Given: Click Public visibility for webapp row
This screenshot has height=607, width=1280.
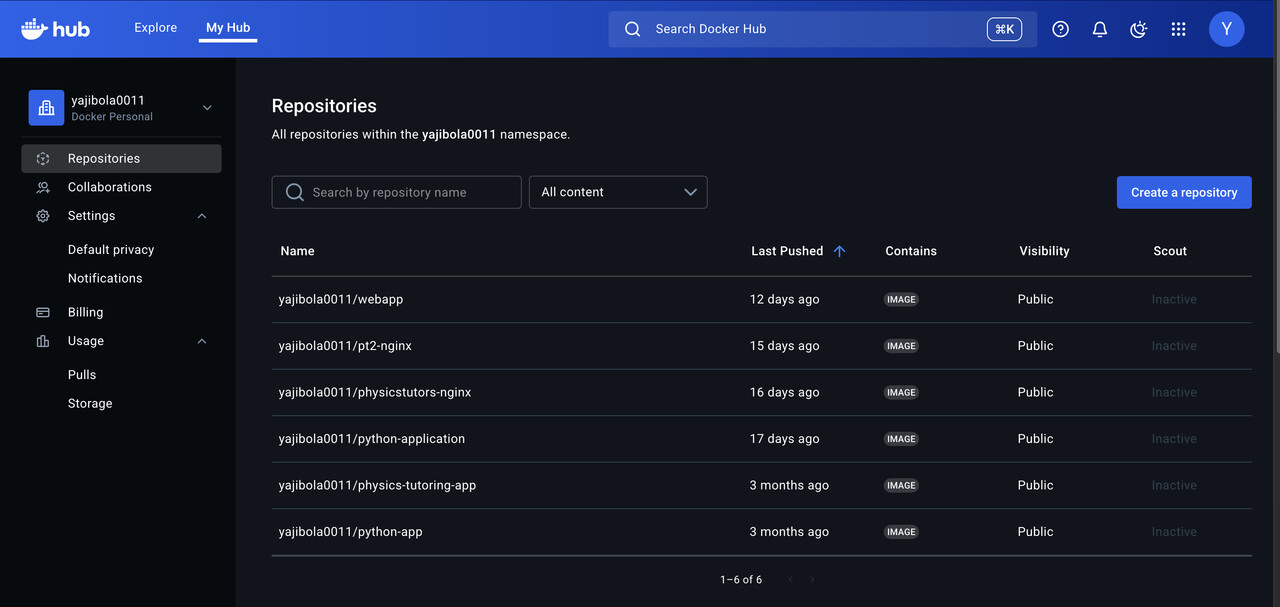Looking at the screenshot, I should tap(1036, 300).
